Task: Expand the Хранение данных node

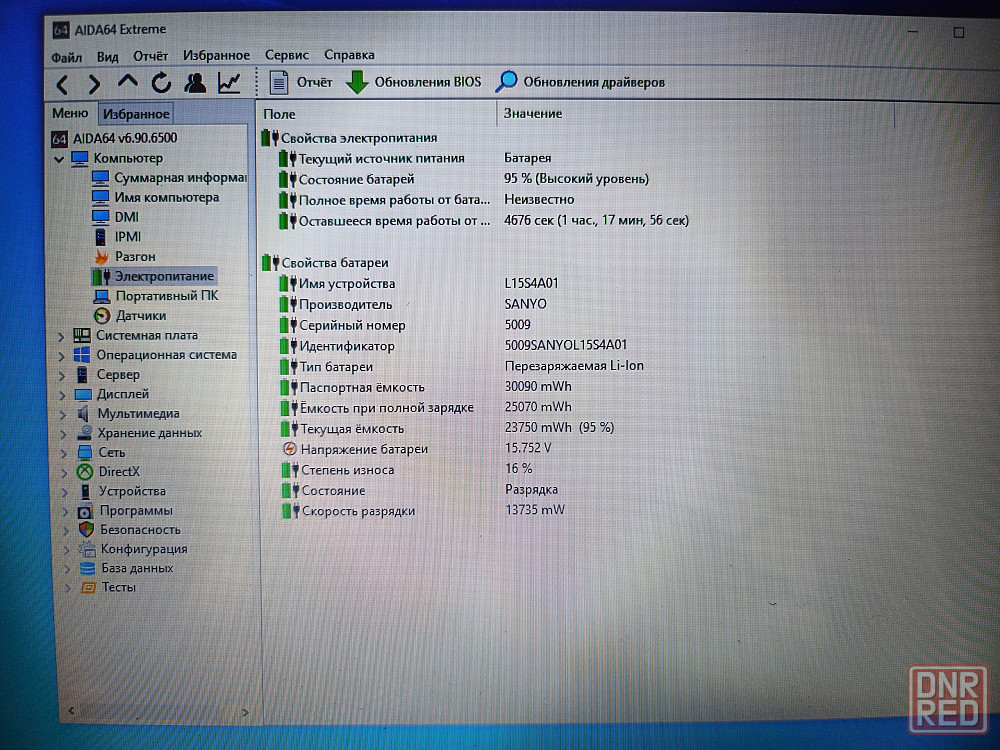Action: (x=63, y=434)
